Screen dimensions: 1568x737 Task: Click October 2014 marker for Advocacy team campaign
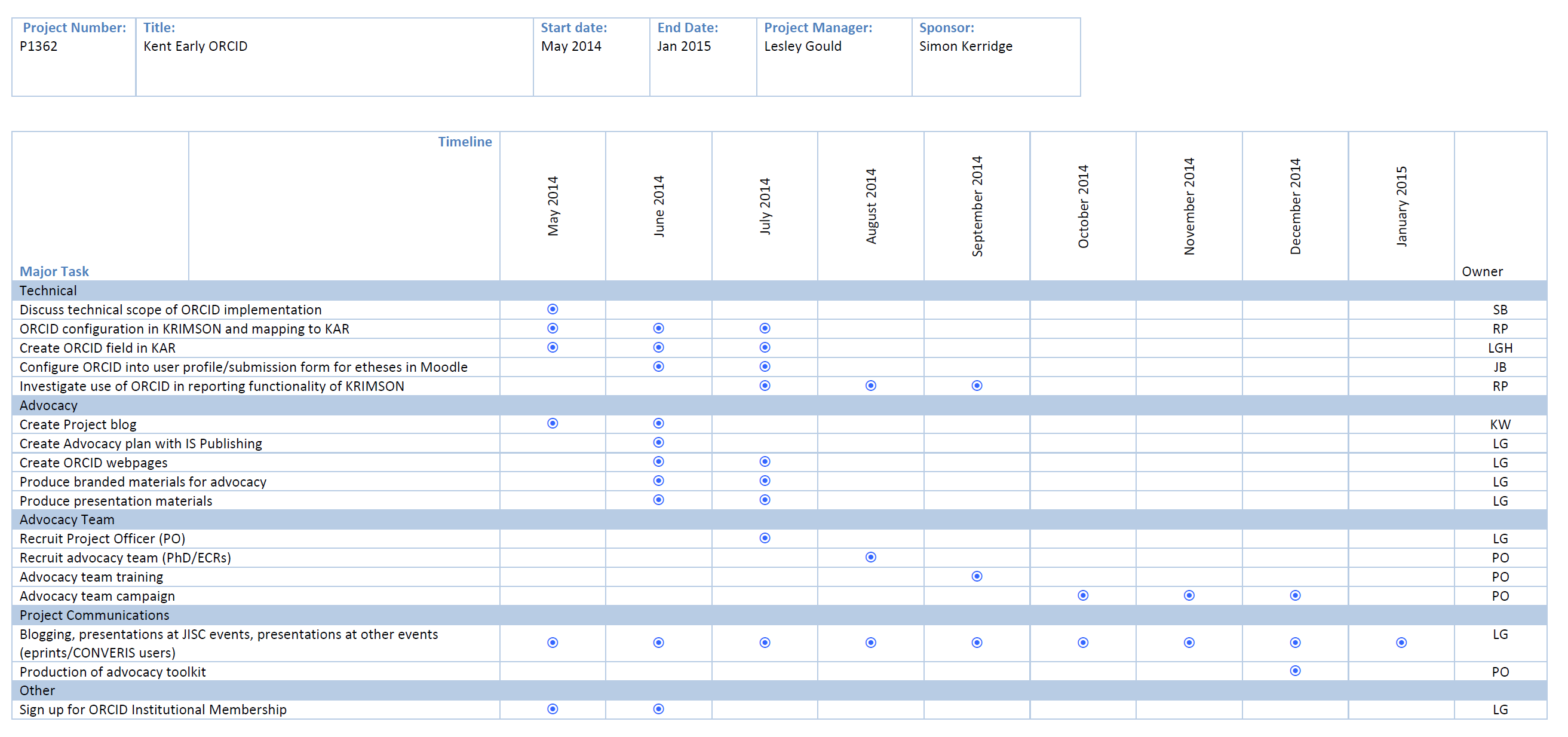(1082, 595)
